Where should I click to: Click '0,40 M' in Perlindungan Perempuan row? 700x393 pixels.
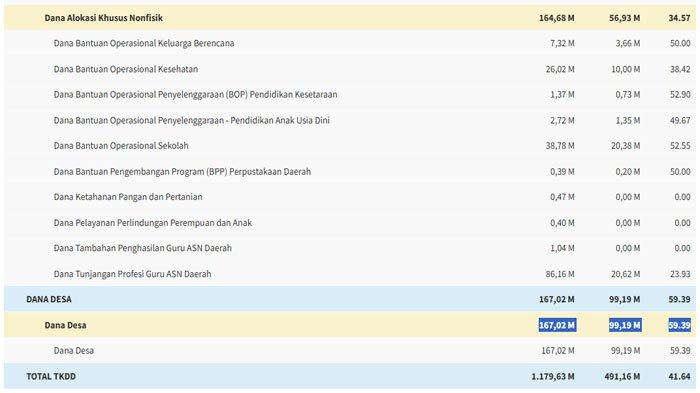click(562, 222)
